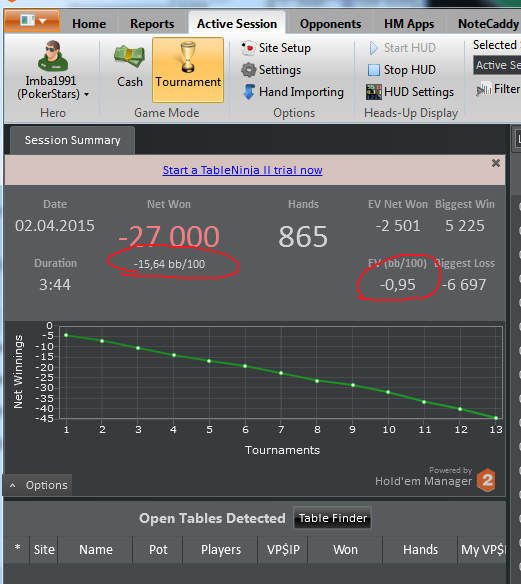Sort tables by Site column

point(44,550)
